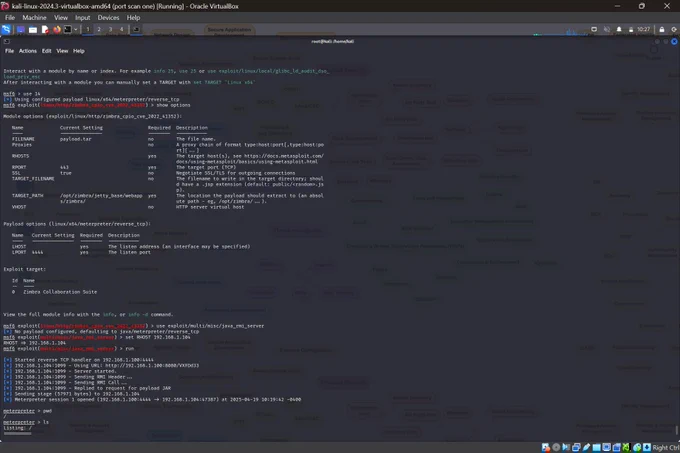
Task: Launch the text editor panel icon
Action: point(45,29)
